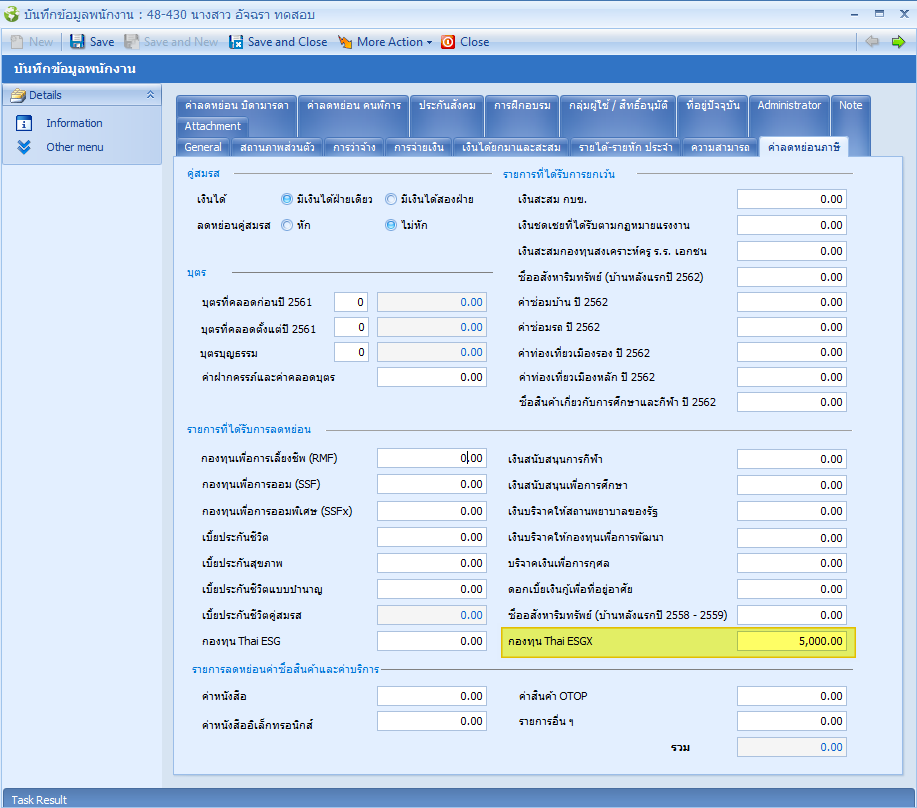This screenshot has height=808, width=917.
Task: Select มีเงินได้ฝ่ายเดียว radio button
Action: [x=288, y=199]
